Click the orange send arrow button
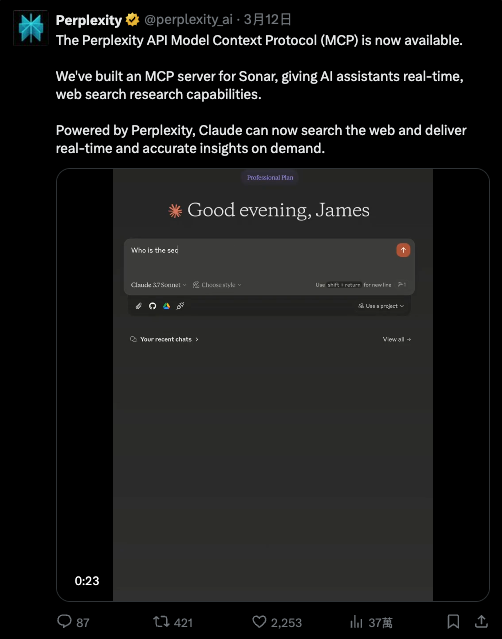Image resolution: width=502 pixels, height=639 pixels. (x=403, y=250)
